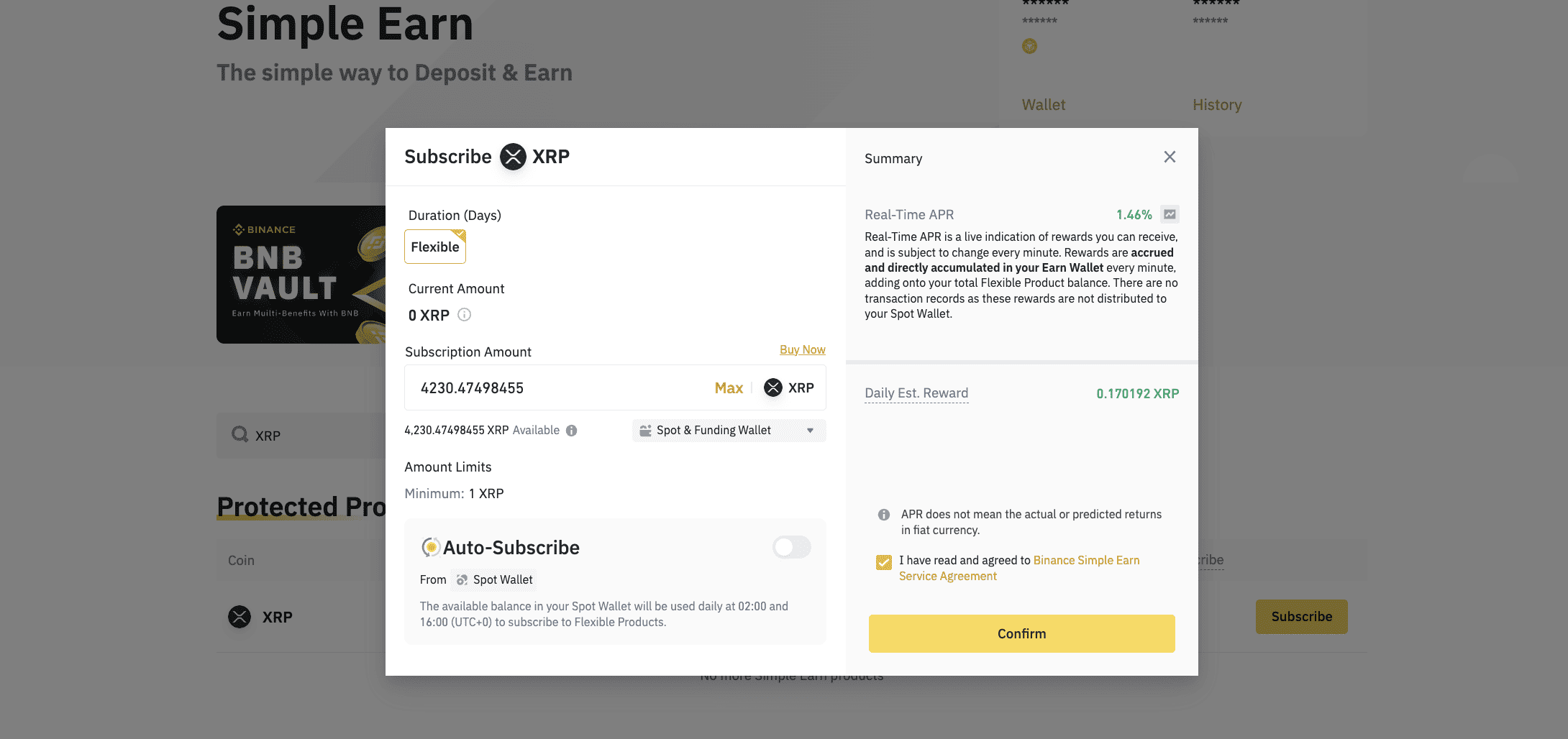Close the Subscribe XRP dialog
This screenshot has width=1568, height=739.
tap(1170, 157)
